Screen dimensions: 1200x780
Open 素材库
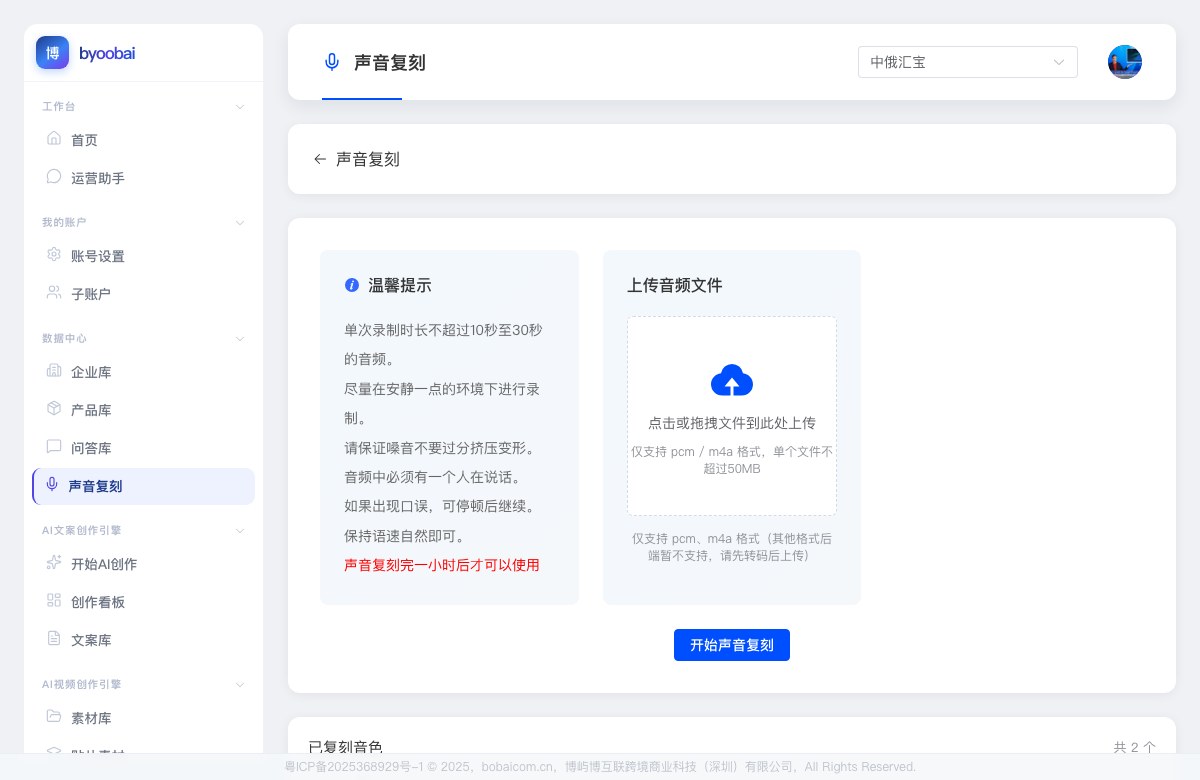143,718
